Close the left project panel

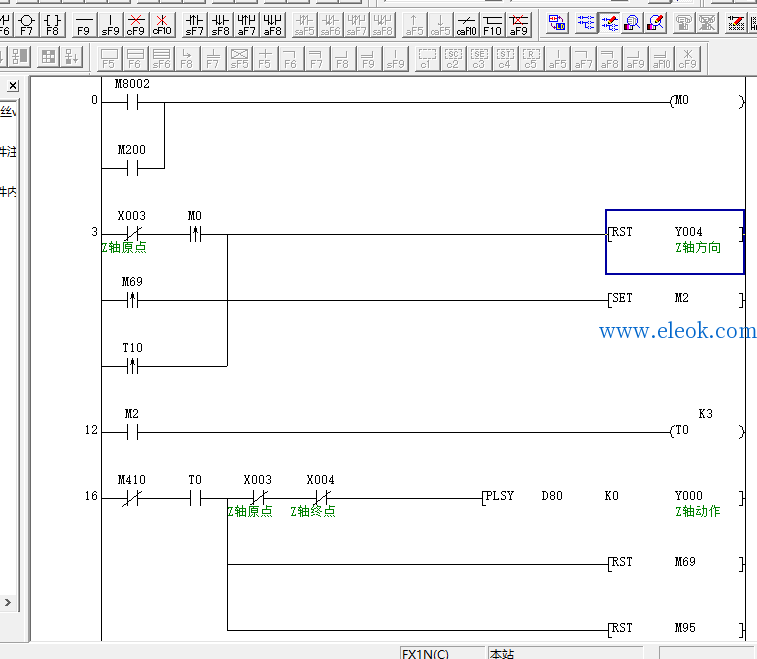tap(13, 86)
